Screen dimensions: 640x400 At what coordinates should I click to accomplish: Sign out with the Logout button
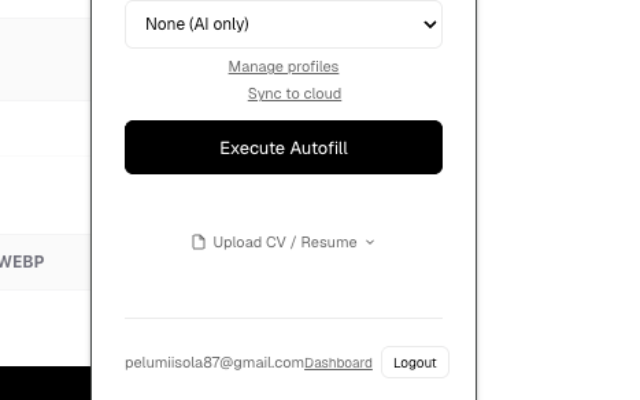pyautogui.click(x=414, y=363)
